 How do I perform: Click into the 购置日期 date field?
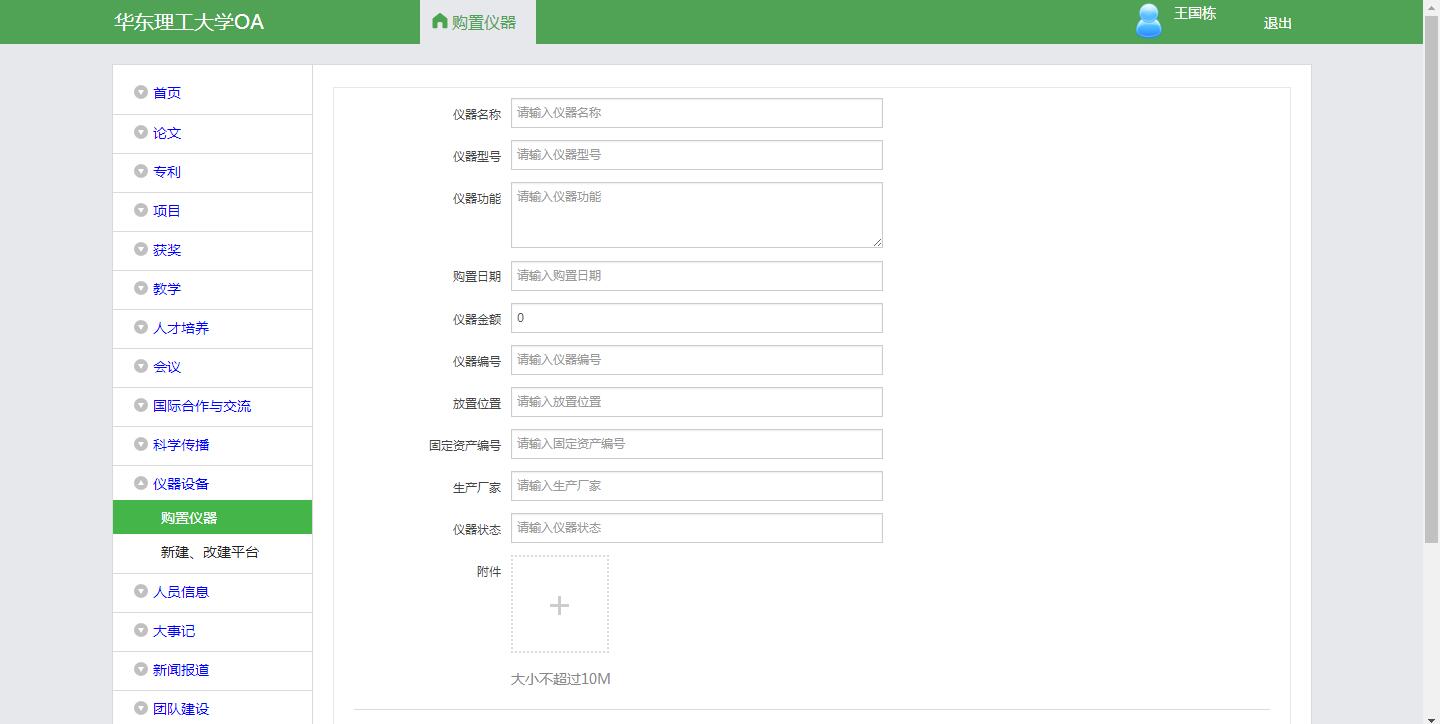(696, 276)
